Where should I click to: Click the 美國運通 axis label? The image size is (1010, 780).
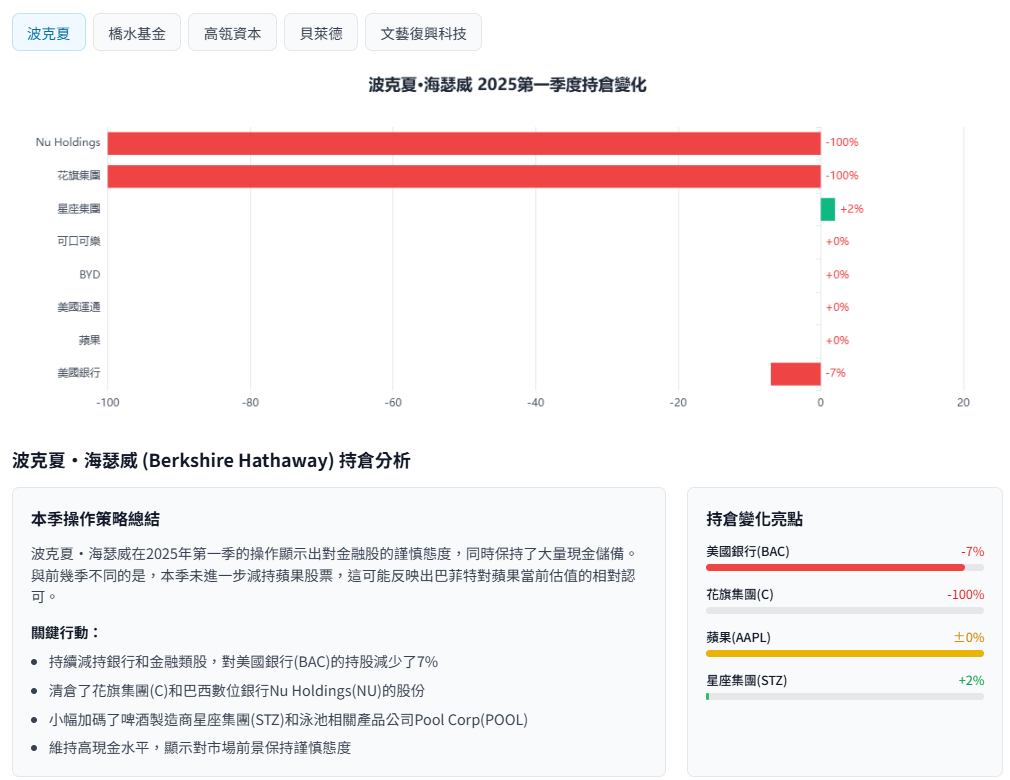click(79, 307)
